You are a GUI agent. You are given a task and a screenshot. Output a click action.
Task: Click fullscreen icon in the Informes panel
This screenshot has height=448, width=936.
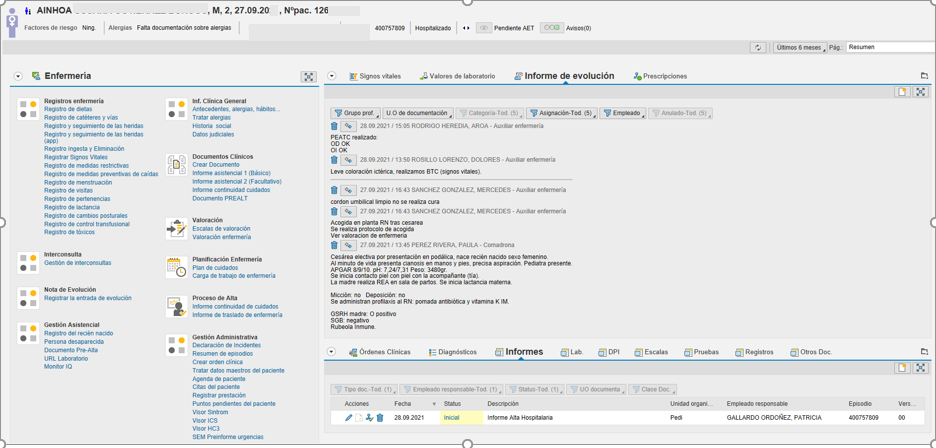pos(921,368)
